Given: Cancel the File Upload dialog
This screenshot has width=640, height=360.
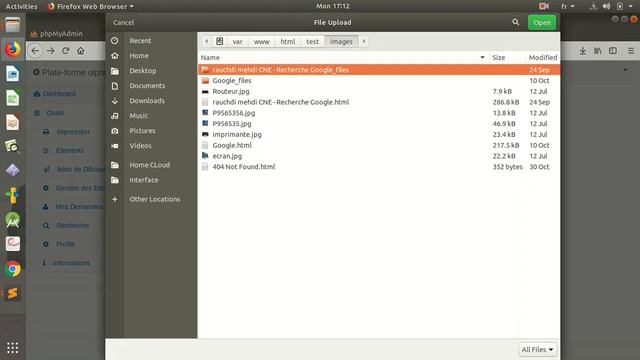Looking at the screenshot, I should pos(123,22).
